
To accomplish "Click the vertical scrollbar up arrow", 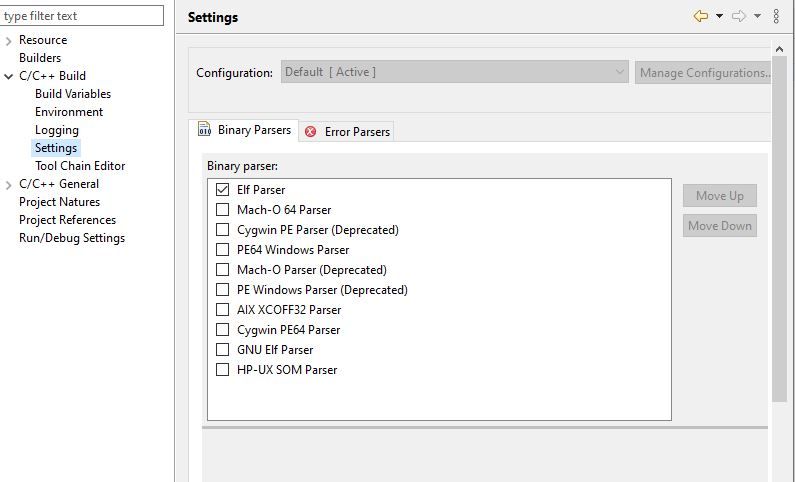I will coord(779,49).
